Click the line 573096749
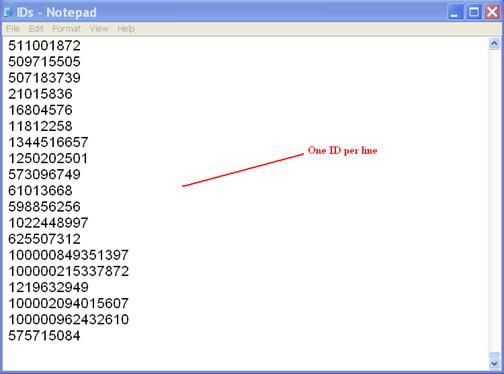 pos(44,174)
